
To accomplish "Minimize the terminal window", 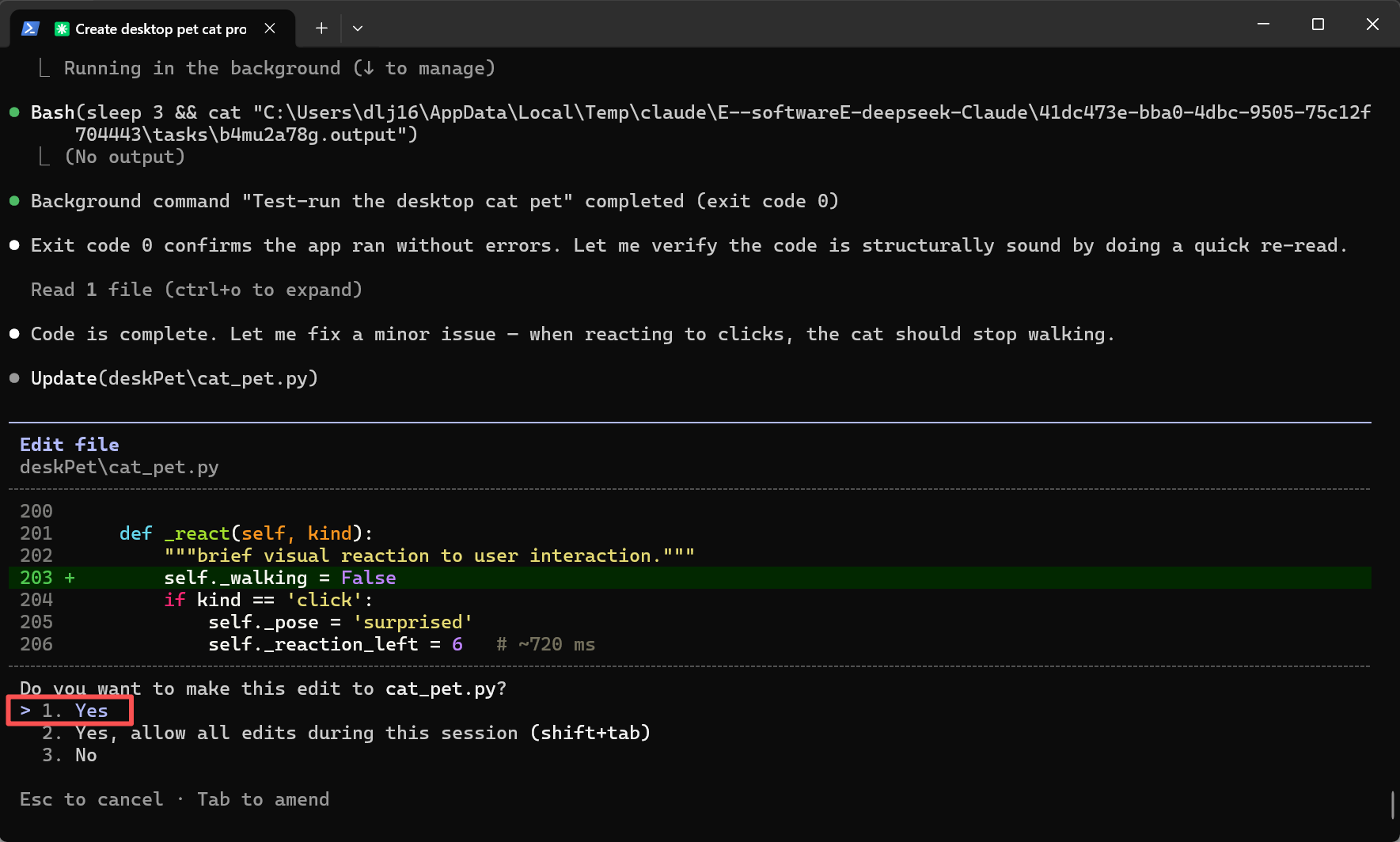I will point(1264,25).
